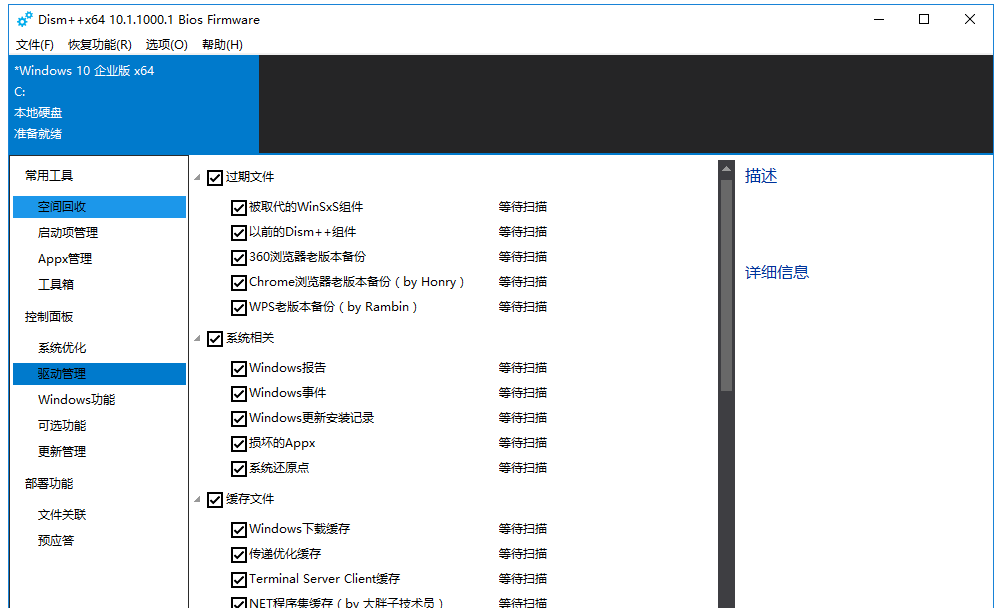Collapse the 过期文件 group
999x608 pixels.
pos(196,177)
